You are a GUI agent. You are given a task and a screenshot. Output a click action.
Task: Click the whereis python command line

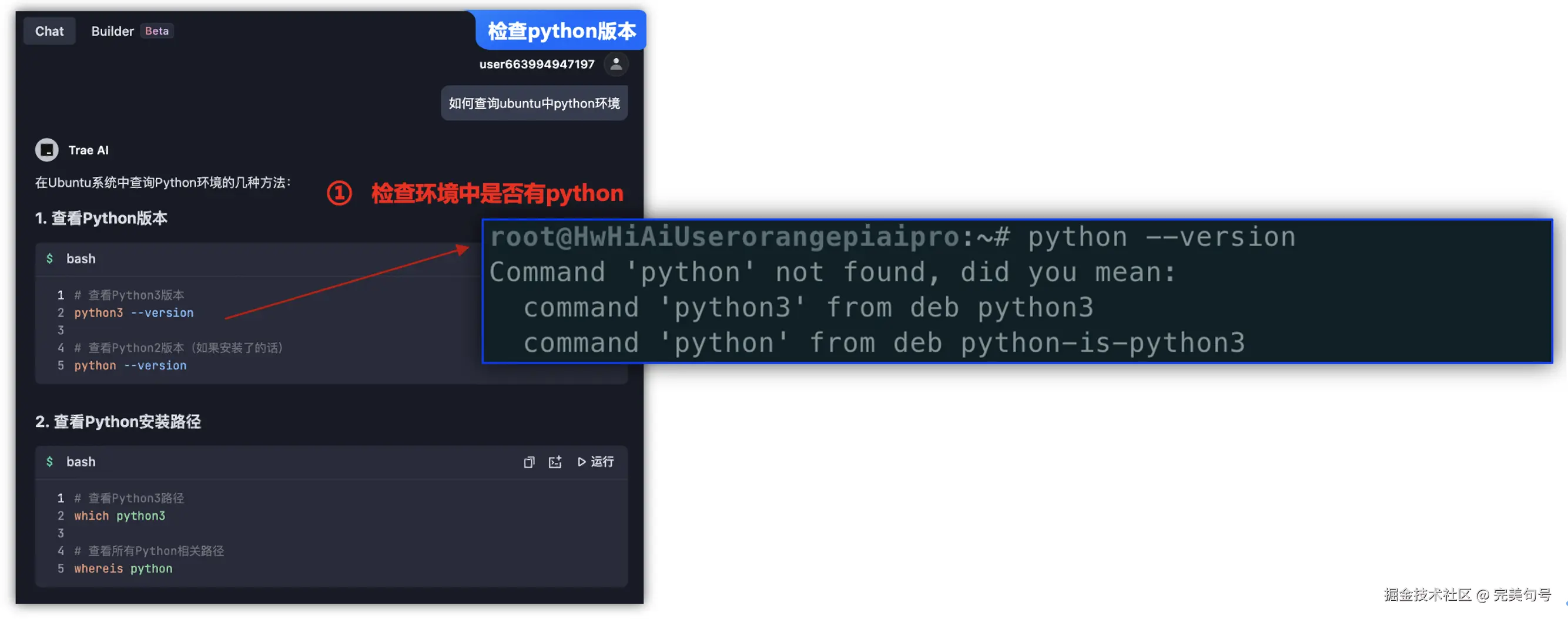click(x=123, y=569)
